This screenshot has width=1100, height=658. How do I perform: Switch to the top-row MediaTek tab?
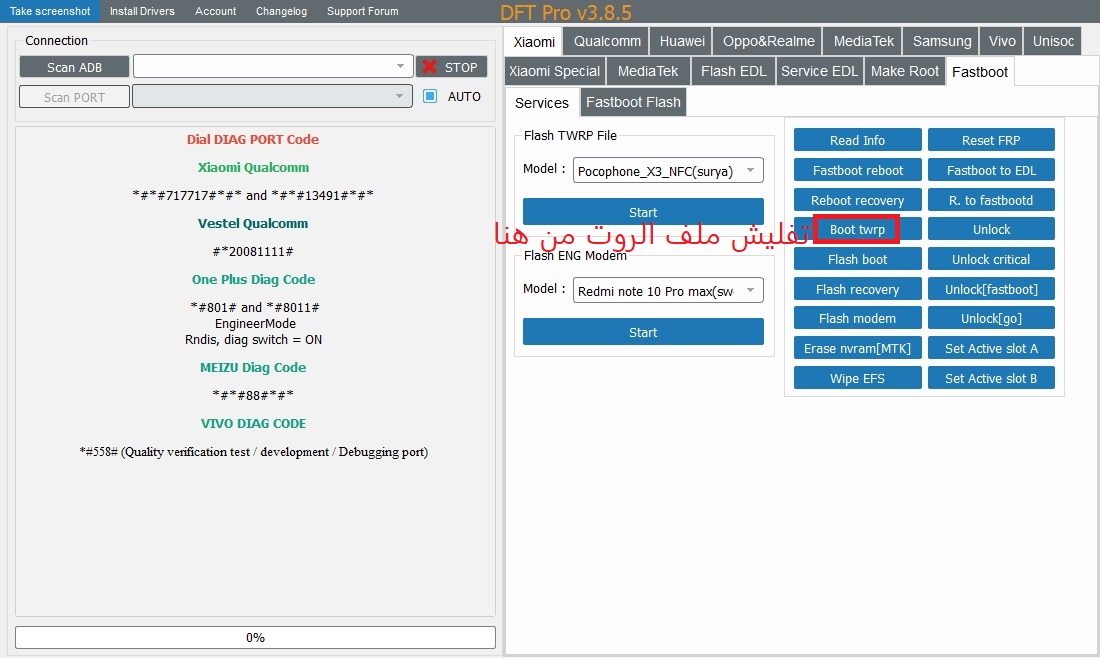tap(863, 41)
